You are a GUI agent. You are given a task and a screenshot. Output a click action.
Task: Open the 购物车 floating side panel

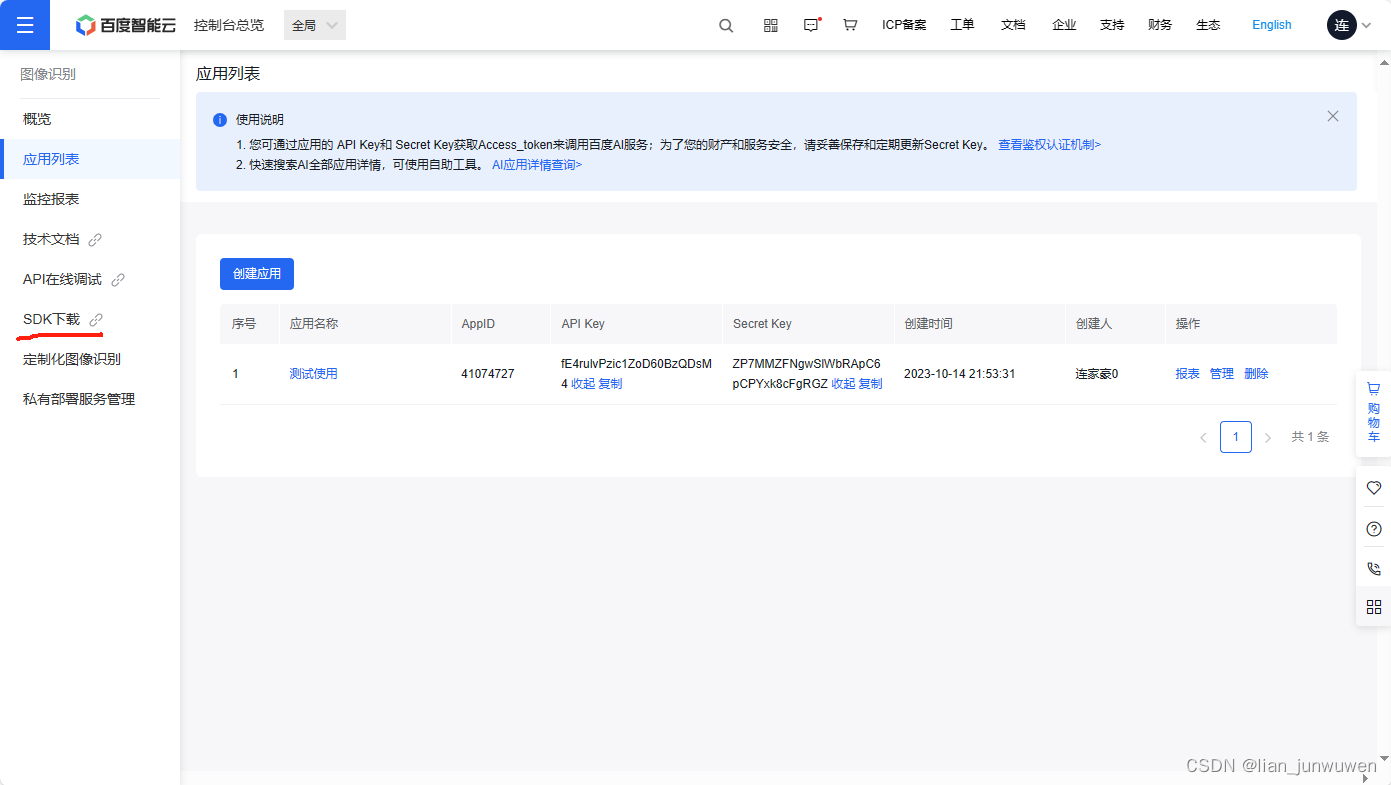pos(1374,412)
